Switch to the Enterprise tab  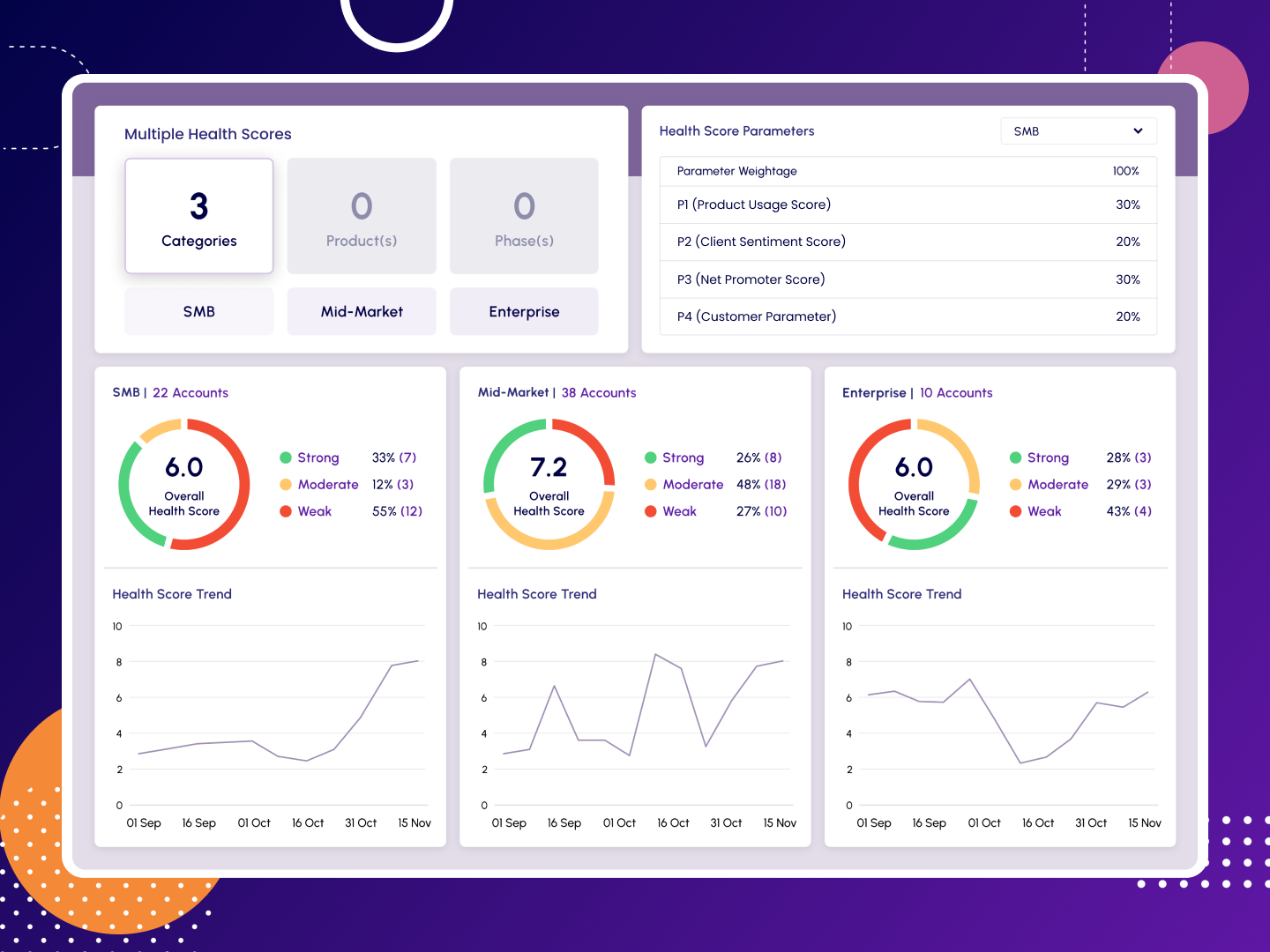(524, 311)
